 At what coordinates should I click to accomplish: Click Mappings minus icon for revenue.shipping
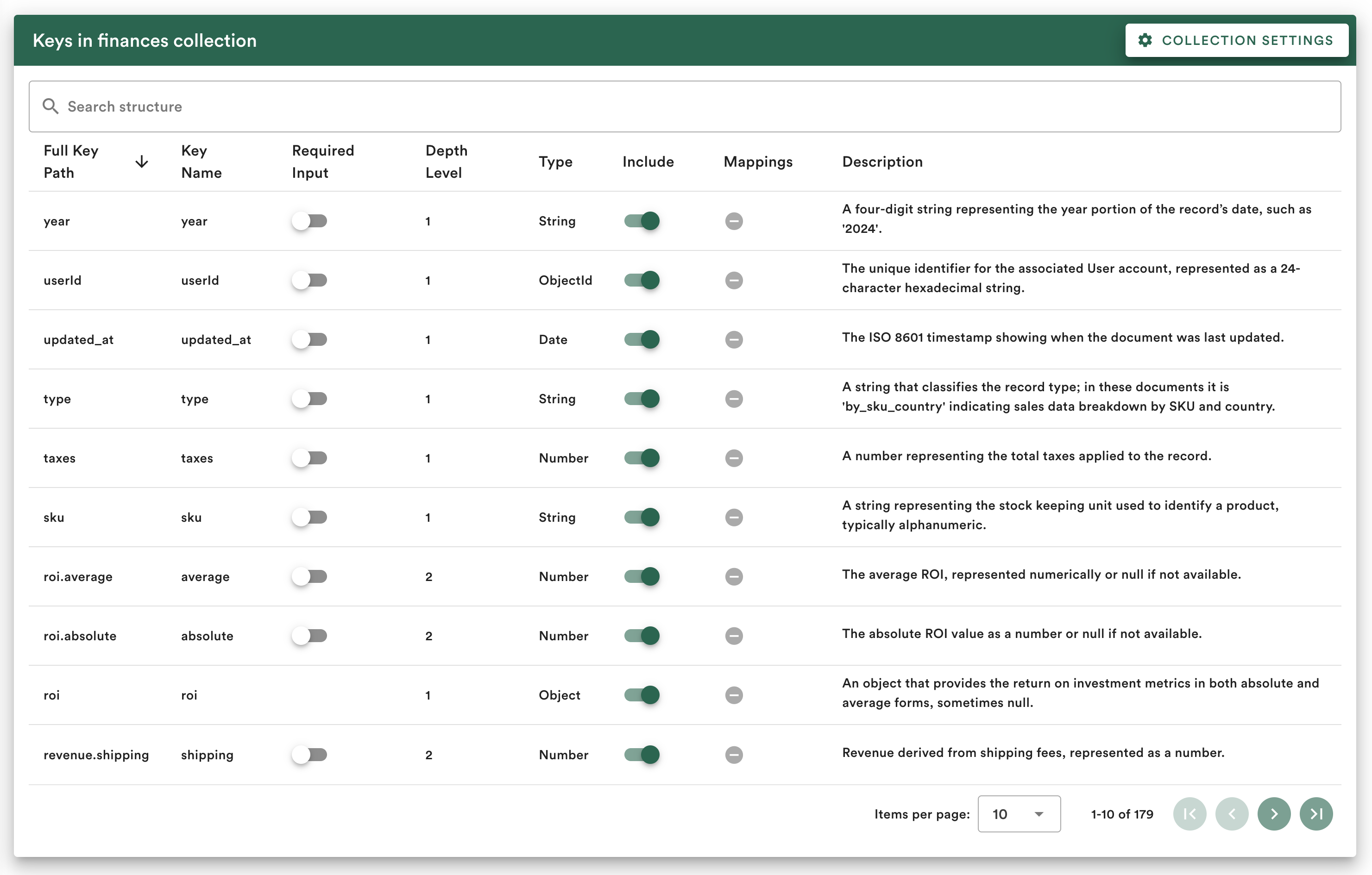coord(734,754)
